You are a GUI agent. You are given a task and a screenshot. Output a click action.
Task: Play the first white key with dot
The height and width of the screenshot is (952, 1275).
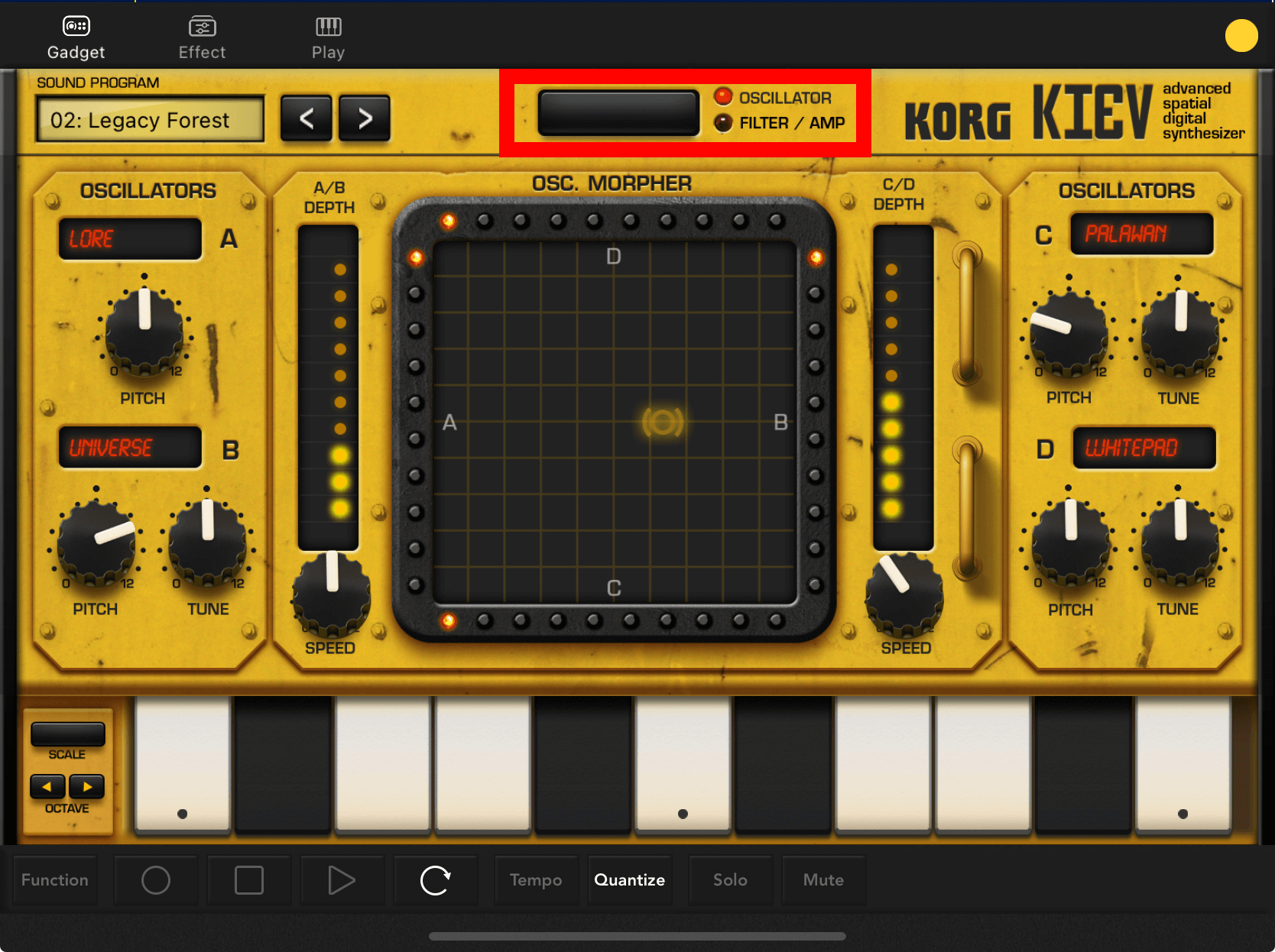point(183,763)
